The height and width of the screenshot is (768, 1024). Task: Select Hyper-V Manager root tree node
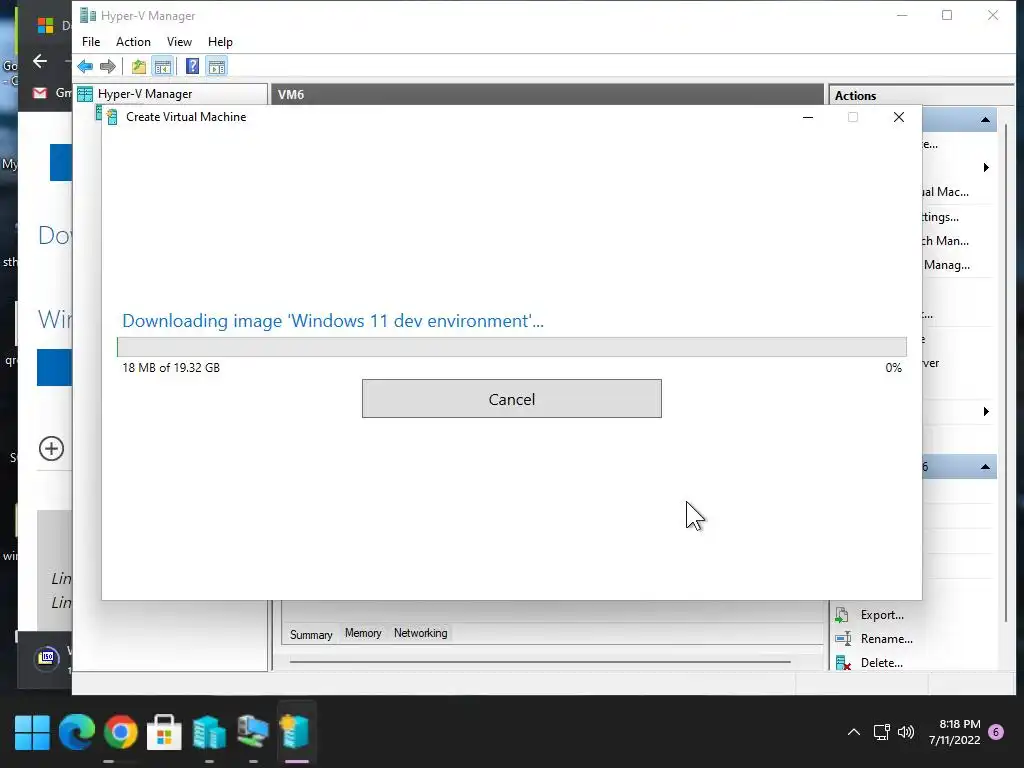coord(144,94)
